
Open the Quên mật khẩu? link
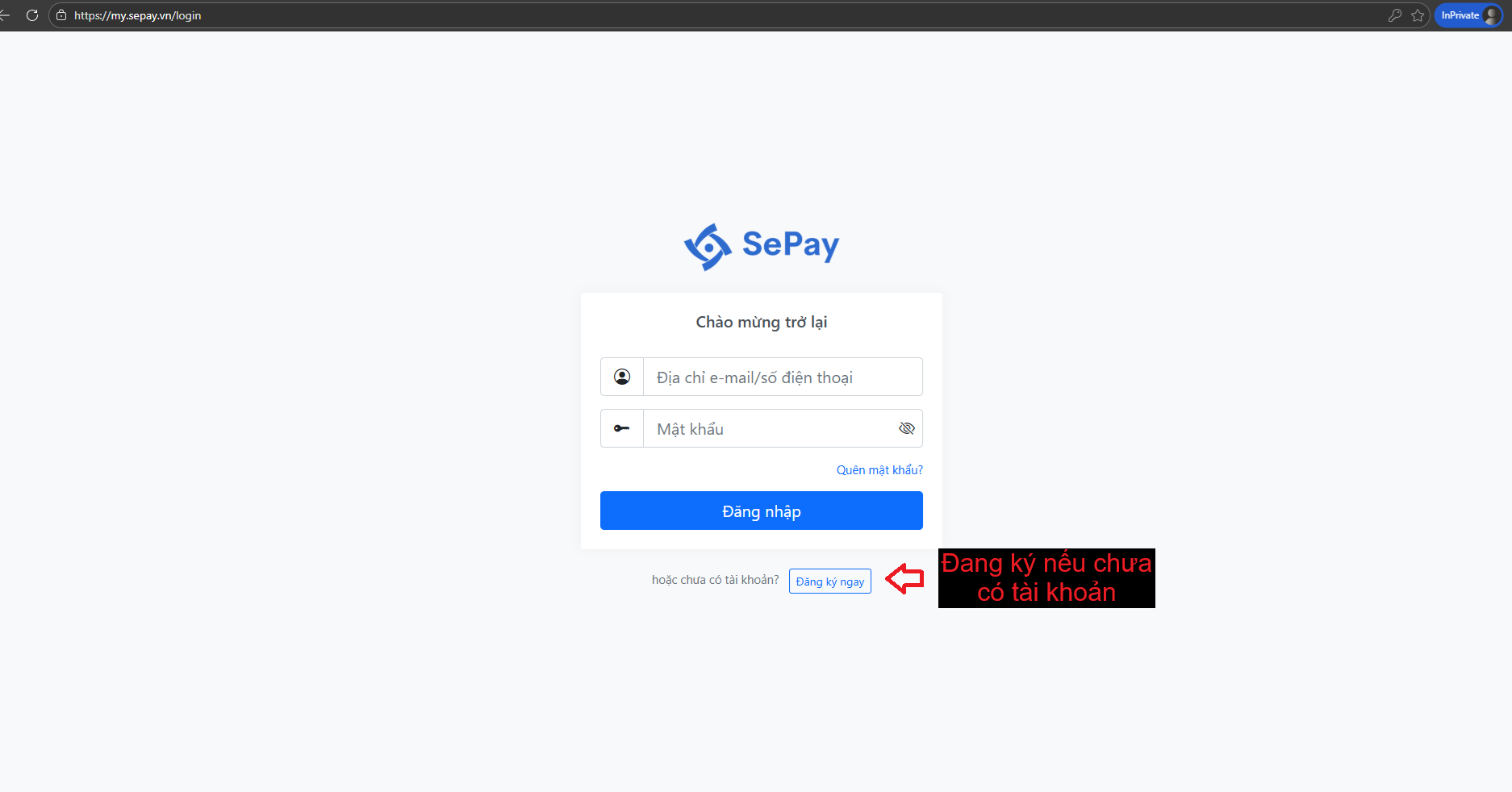pyautogui.click(x=879, y=470)
